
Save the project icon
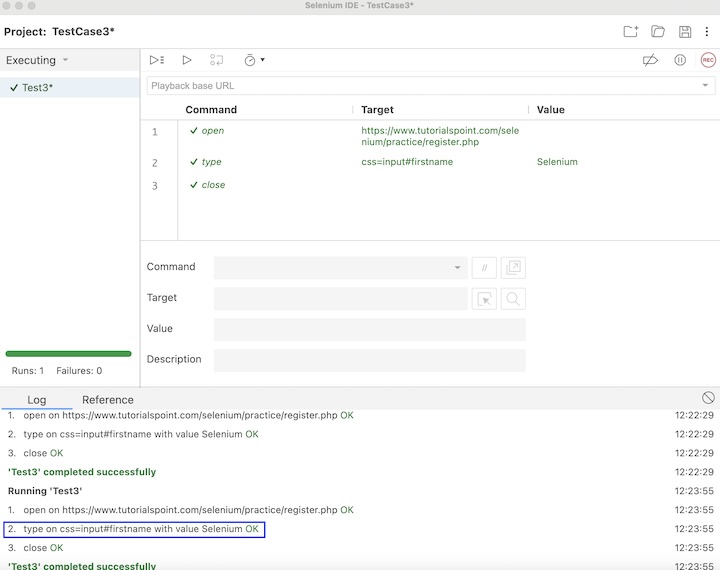685,32
